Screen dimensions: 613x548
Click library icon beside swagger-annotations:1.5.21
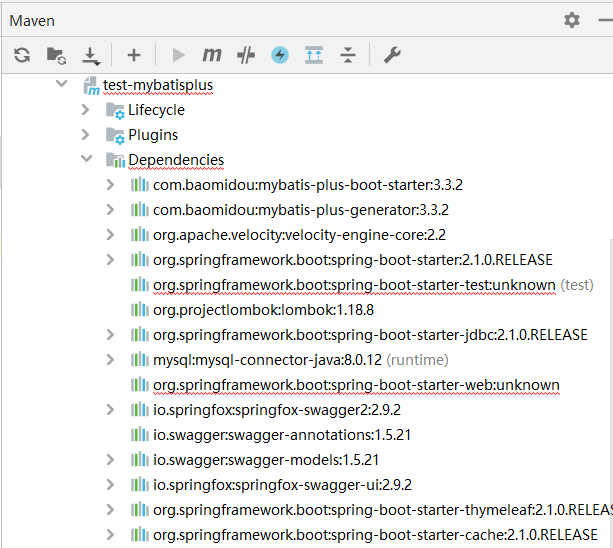pos(140,435)
